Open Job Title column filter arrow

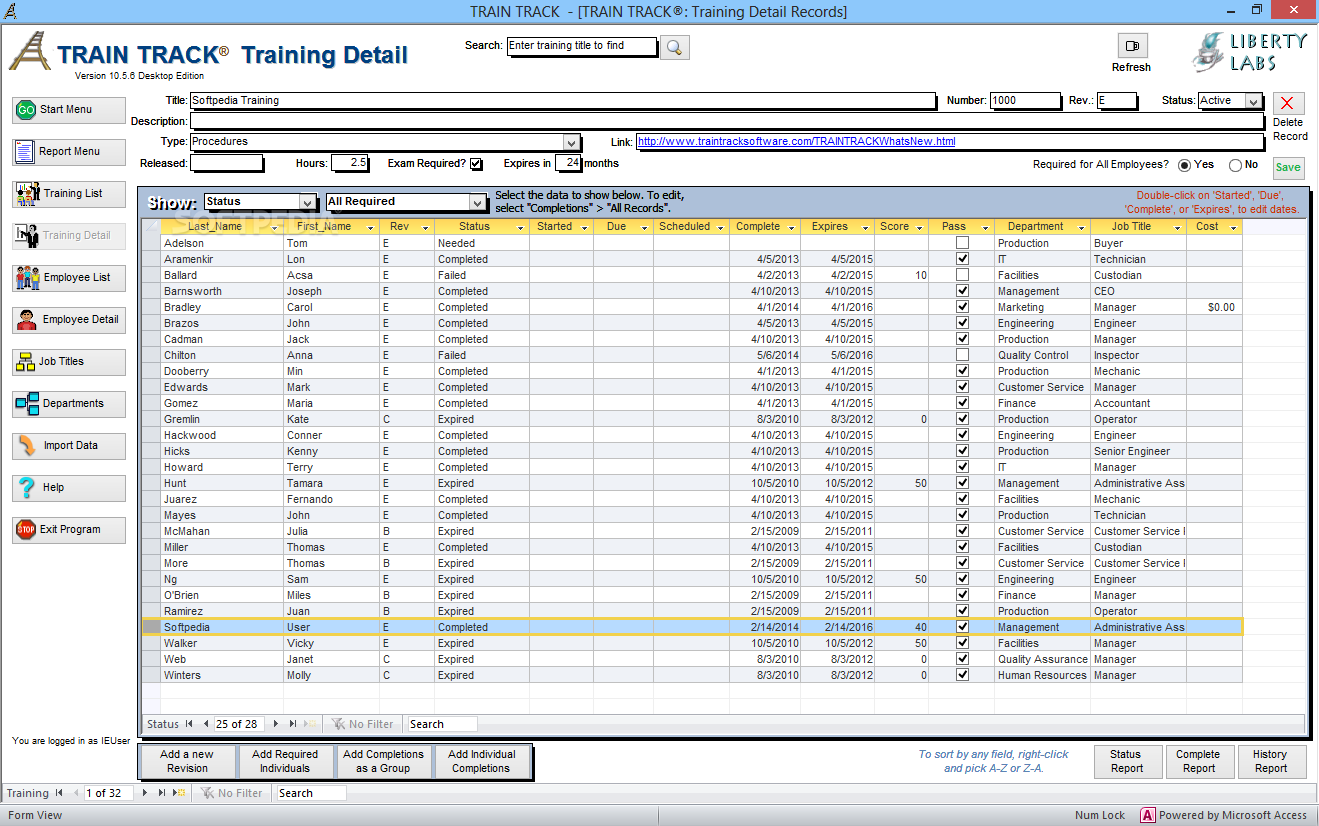click(x=1177, y=227)
